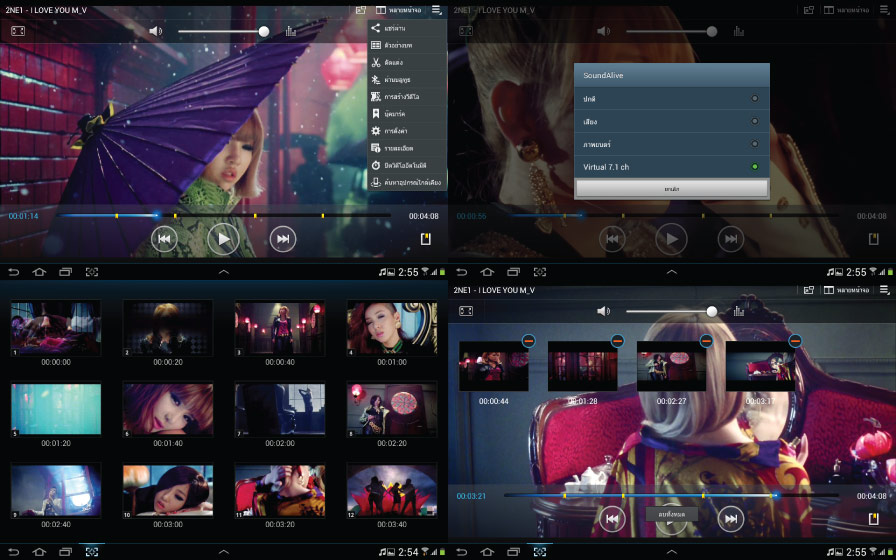Skip to previous track in the 00:01:14 player
Viewport: 896px width, 560px height.
(164, 239)
